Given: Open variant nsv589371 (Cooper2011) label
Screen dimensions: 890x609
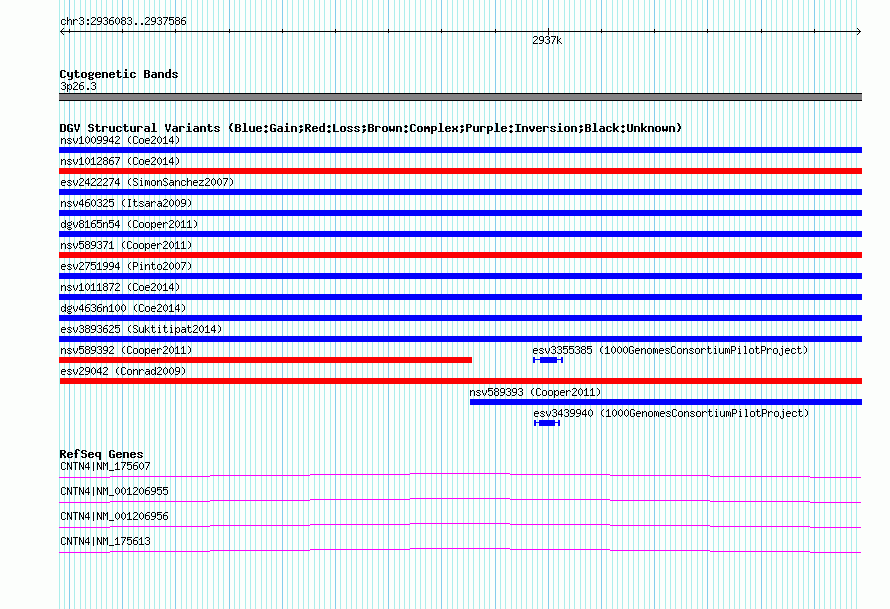Looking at the screenshot, I should (x=126, y=245).
